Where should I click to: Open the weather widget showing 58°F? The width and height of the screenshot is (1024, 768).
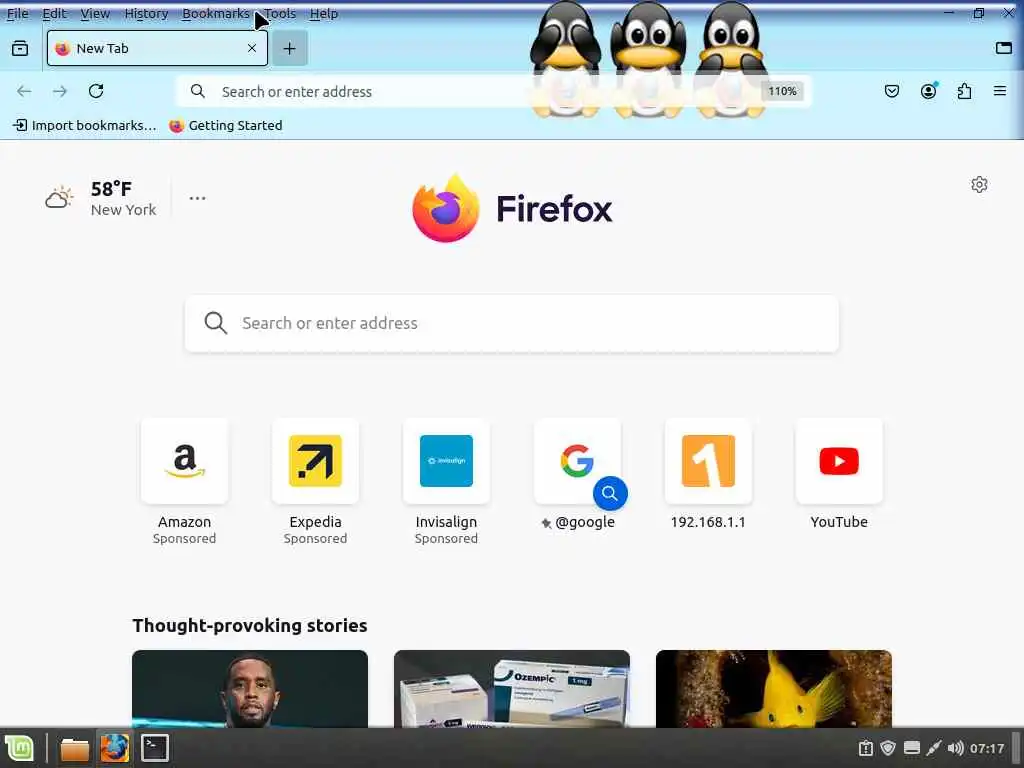(101, 199)
